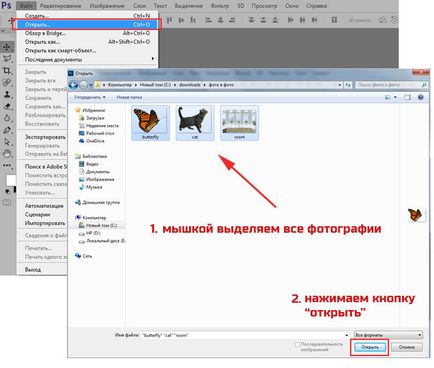Viewport: 434px width, 368px height.
Task: Click the help question-mark icon in dialog
Action: point(421,97)
